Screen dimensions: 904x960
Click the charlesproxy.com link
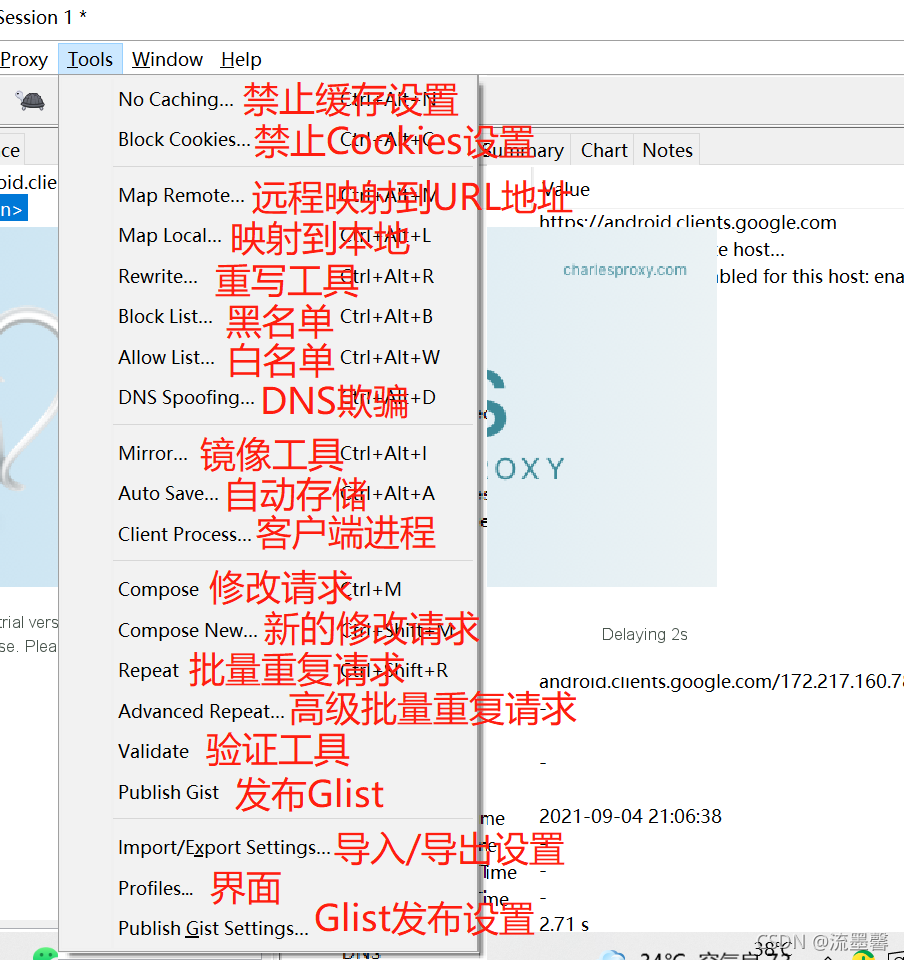click(x=624, y=270)
